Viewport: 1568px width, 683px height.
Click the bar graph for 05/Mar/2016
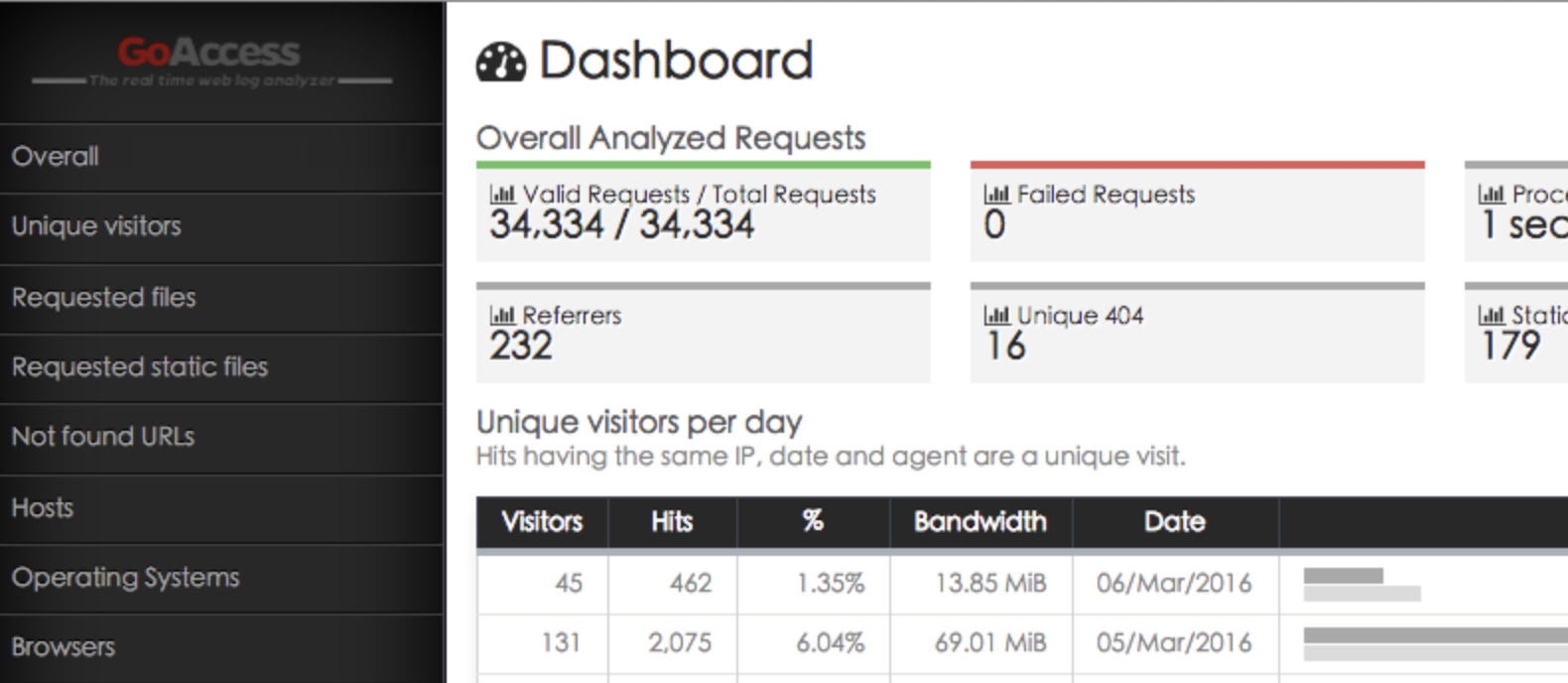coord(1435,644)
